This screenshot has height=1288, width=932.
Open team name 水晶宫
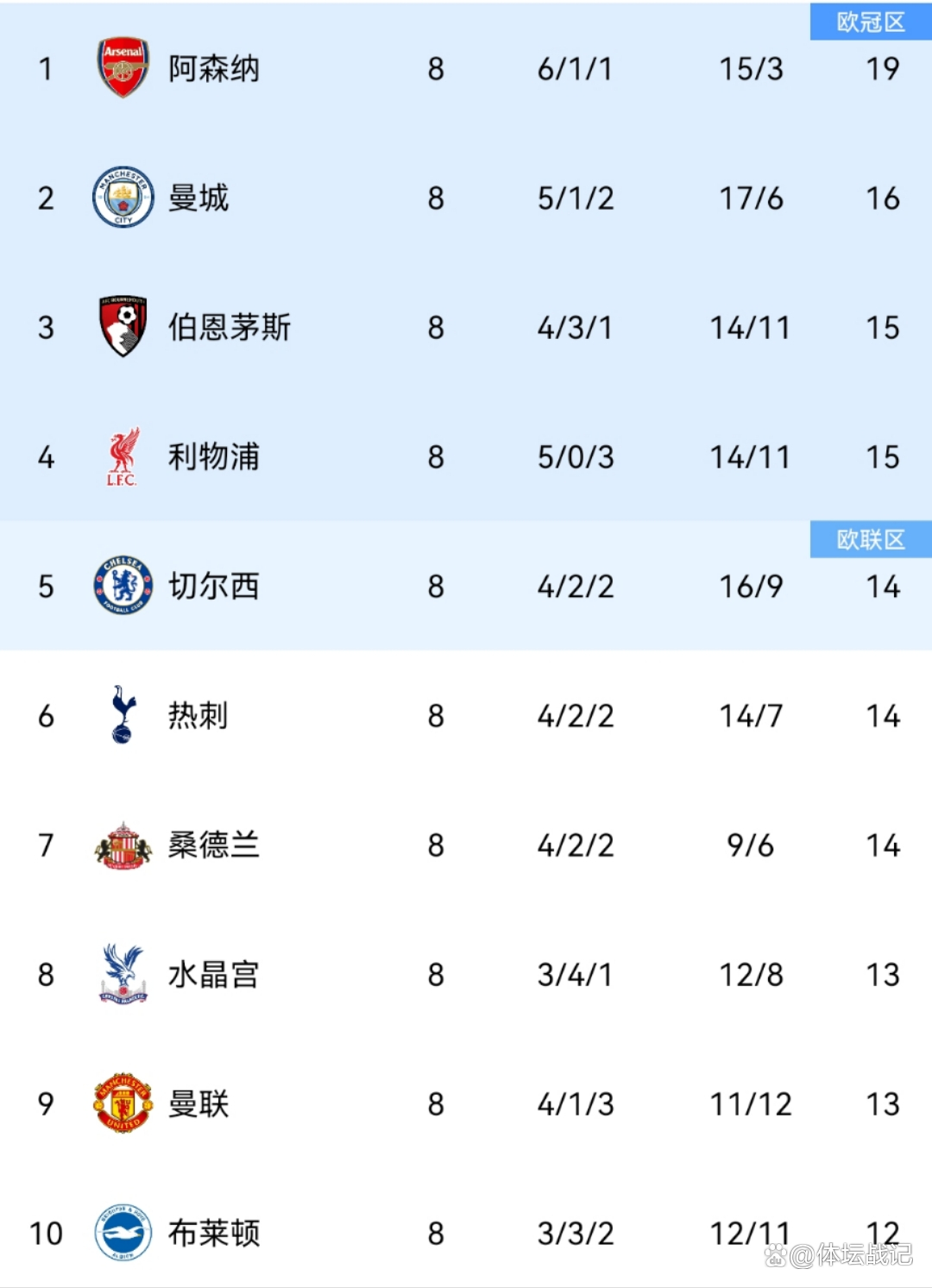click(214, 975)
